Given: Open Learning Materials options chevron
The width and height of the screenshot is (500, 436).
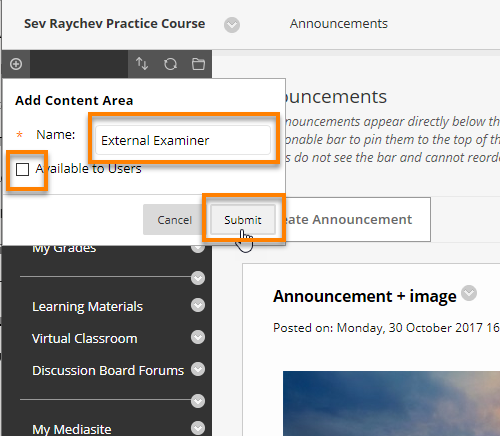Looking at the screenshot, I should point(198,305).
